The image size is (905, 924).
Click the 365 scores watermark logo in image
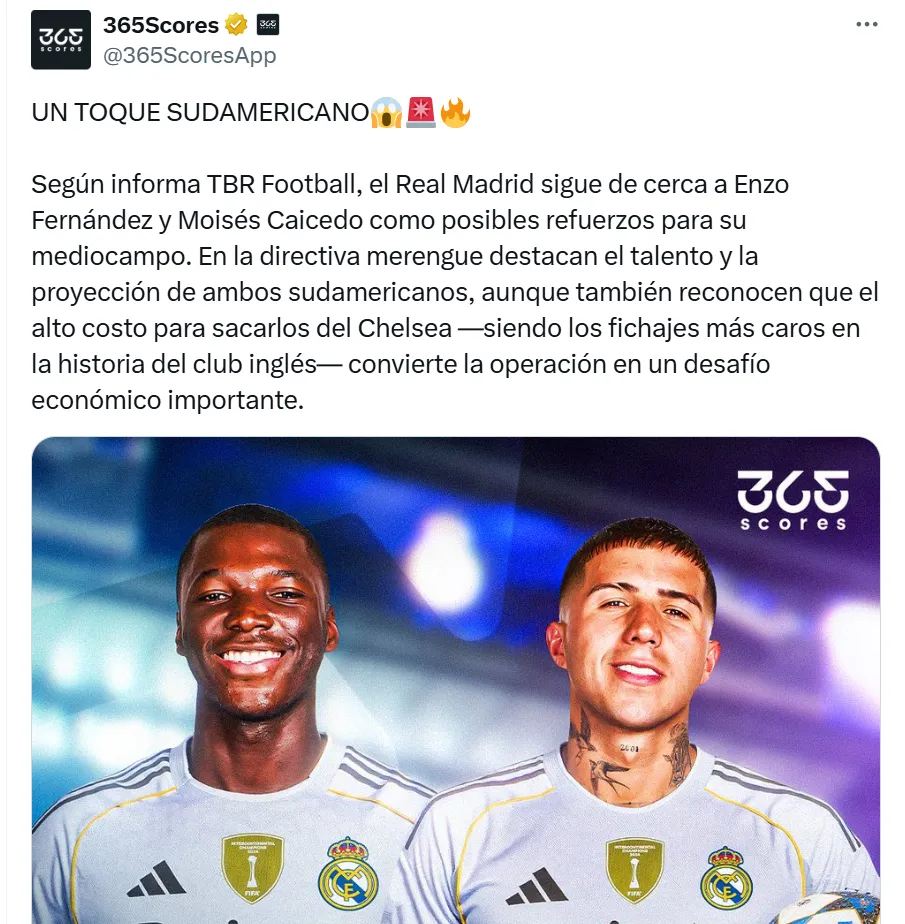coord(793,500)
